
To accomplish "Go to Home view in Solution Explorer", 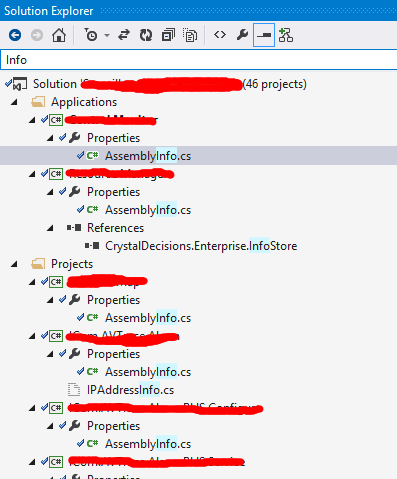I will coord(59,35).
